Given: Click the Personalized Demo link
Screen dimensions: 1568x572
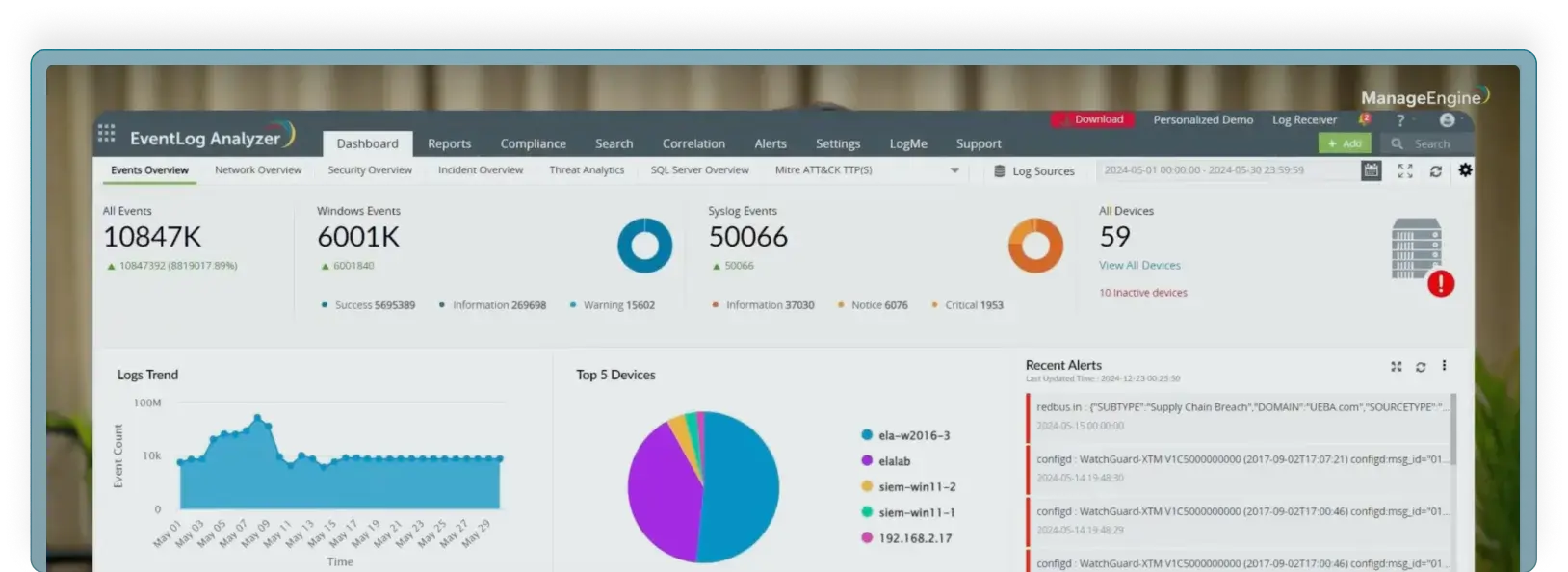Looking at the screenshot, I should click(x=1203, y=120).
